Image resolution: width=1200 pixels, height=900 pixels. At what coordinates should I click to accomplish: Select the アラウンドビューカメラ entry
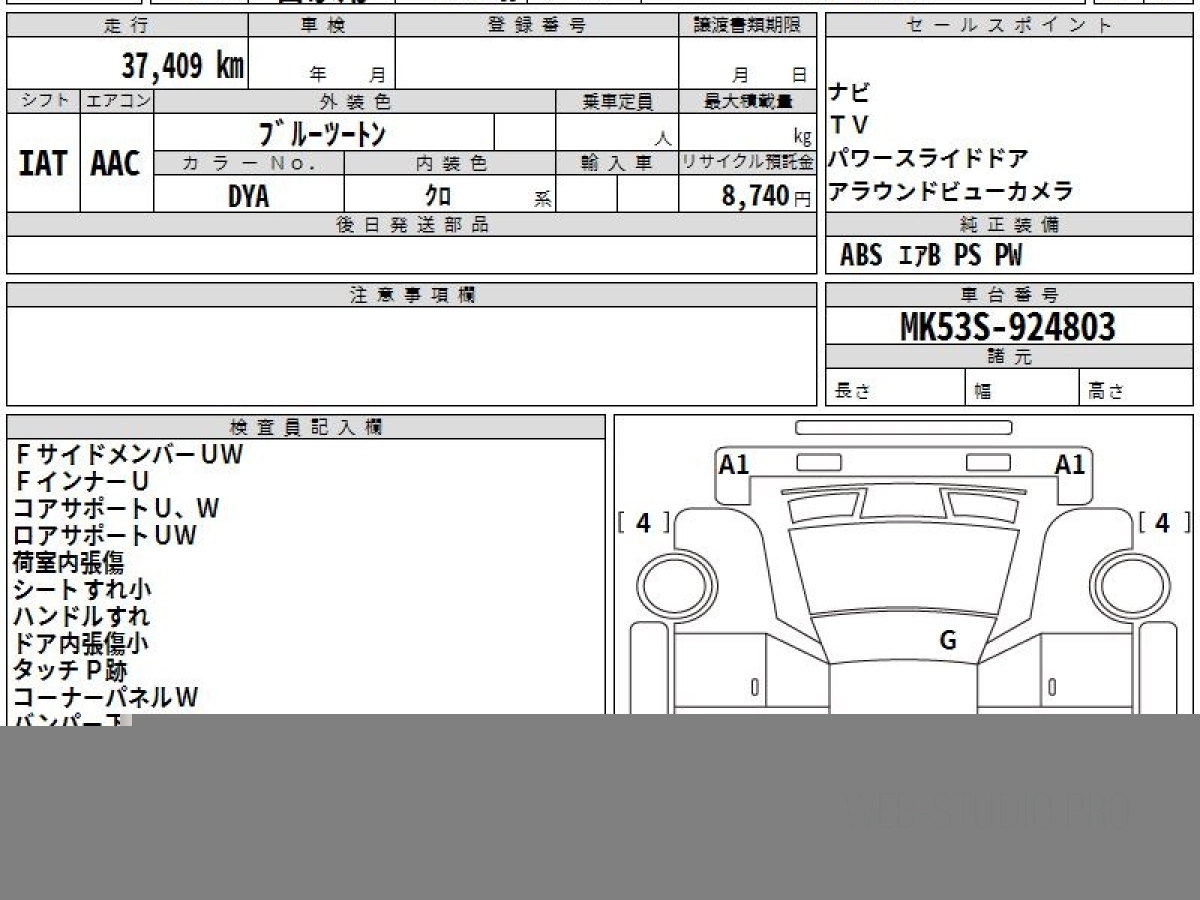pos(951,191)
